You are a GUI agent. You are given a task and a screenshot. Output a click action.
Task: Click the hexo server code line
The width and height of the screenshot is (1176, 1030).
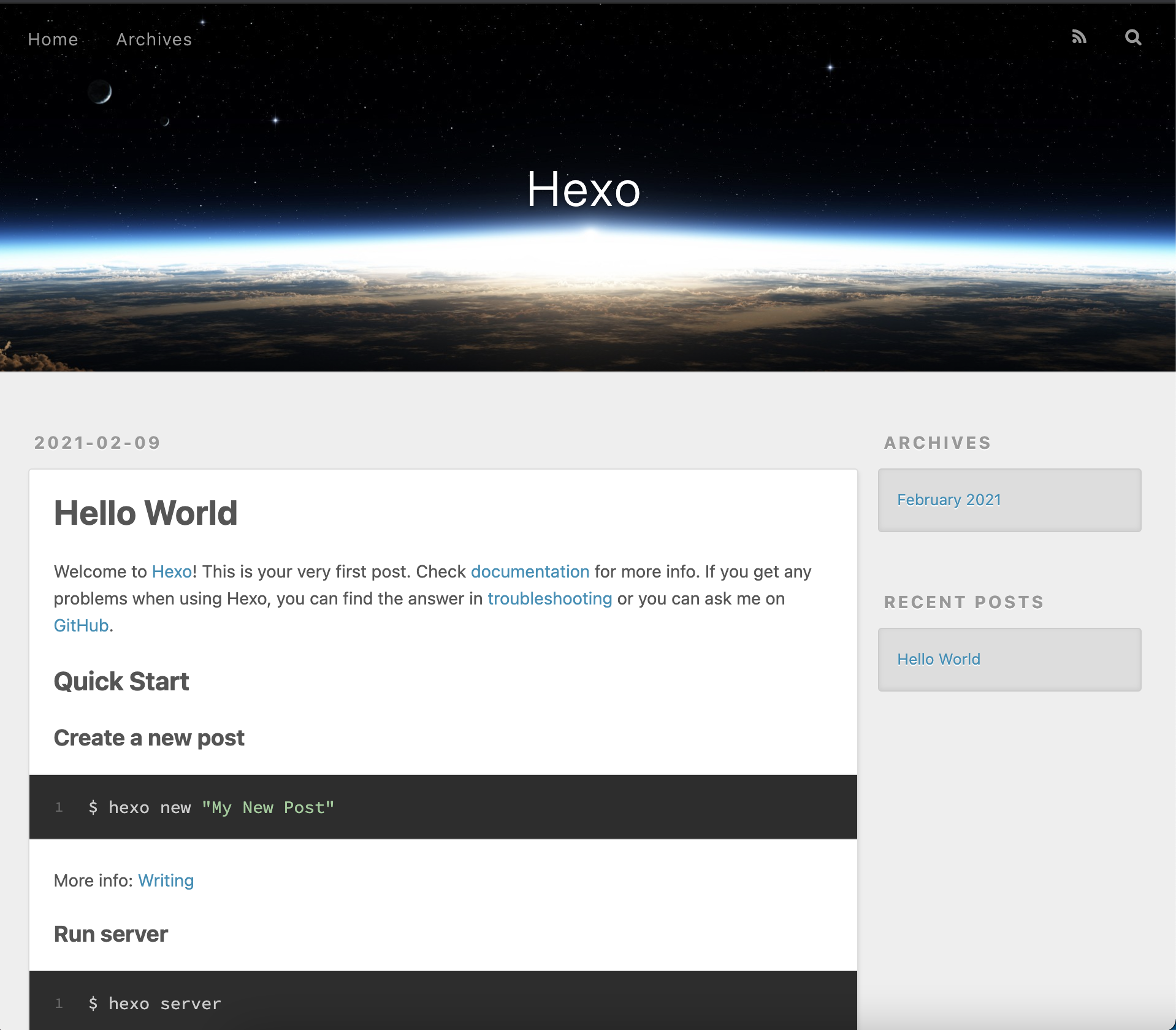pos(155,1004)
